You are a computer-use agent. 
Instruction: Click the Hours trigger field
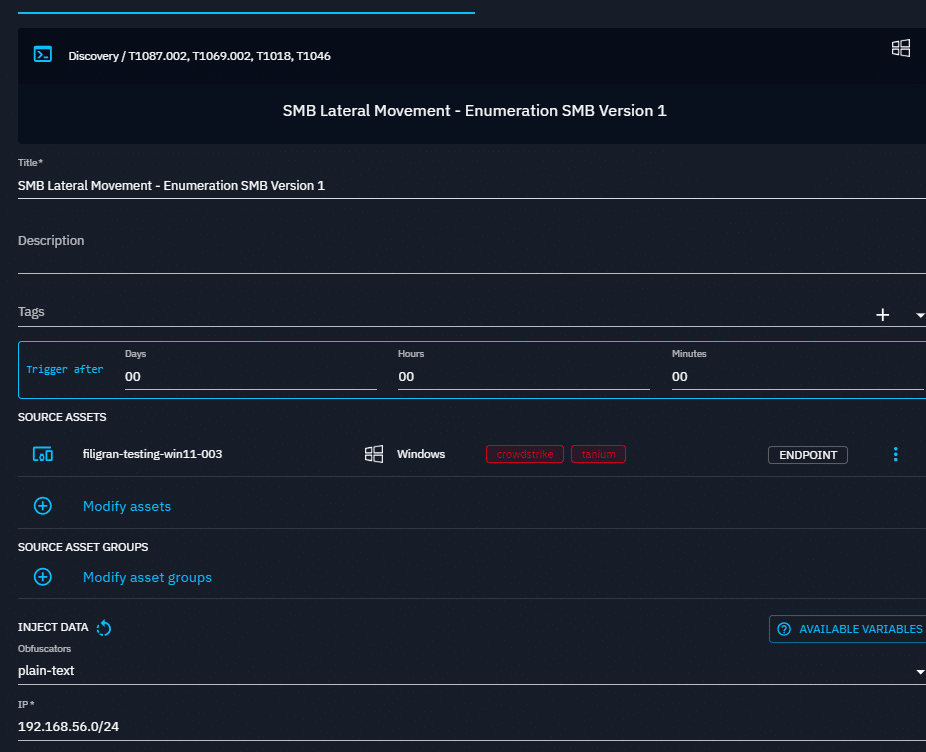523,377
